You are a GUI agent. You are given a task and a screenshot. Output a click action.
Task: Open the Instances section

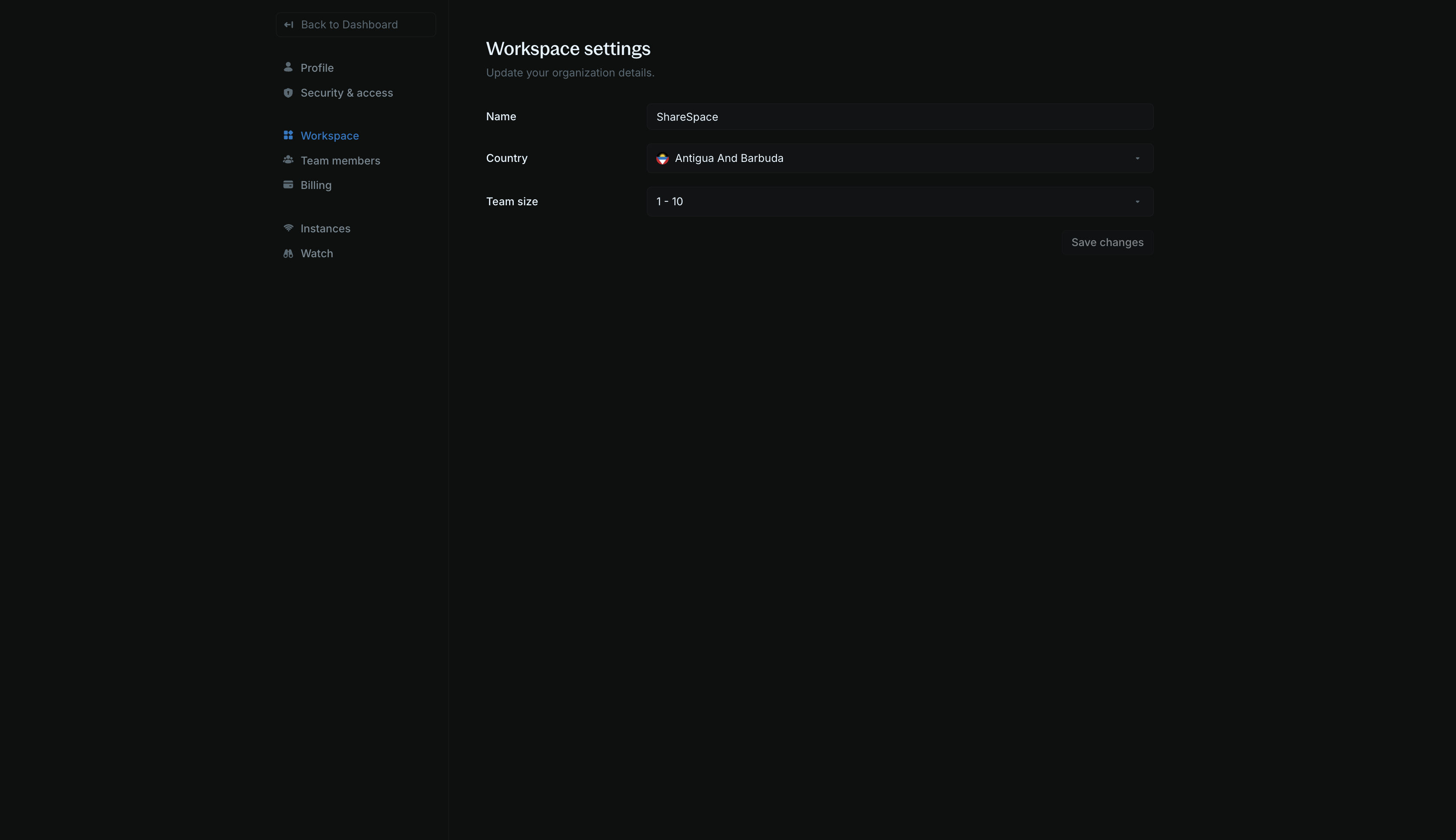pyautogui.click(x=325, y=228)
